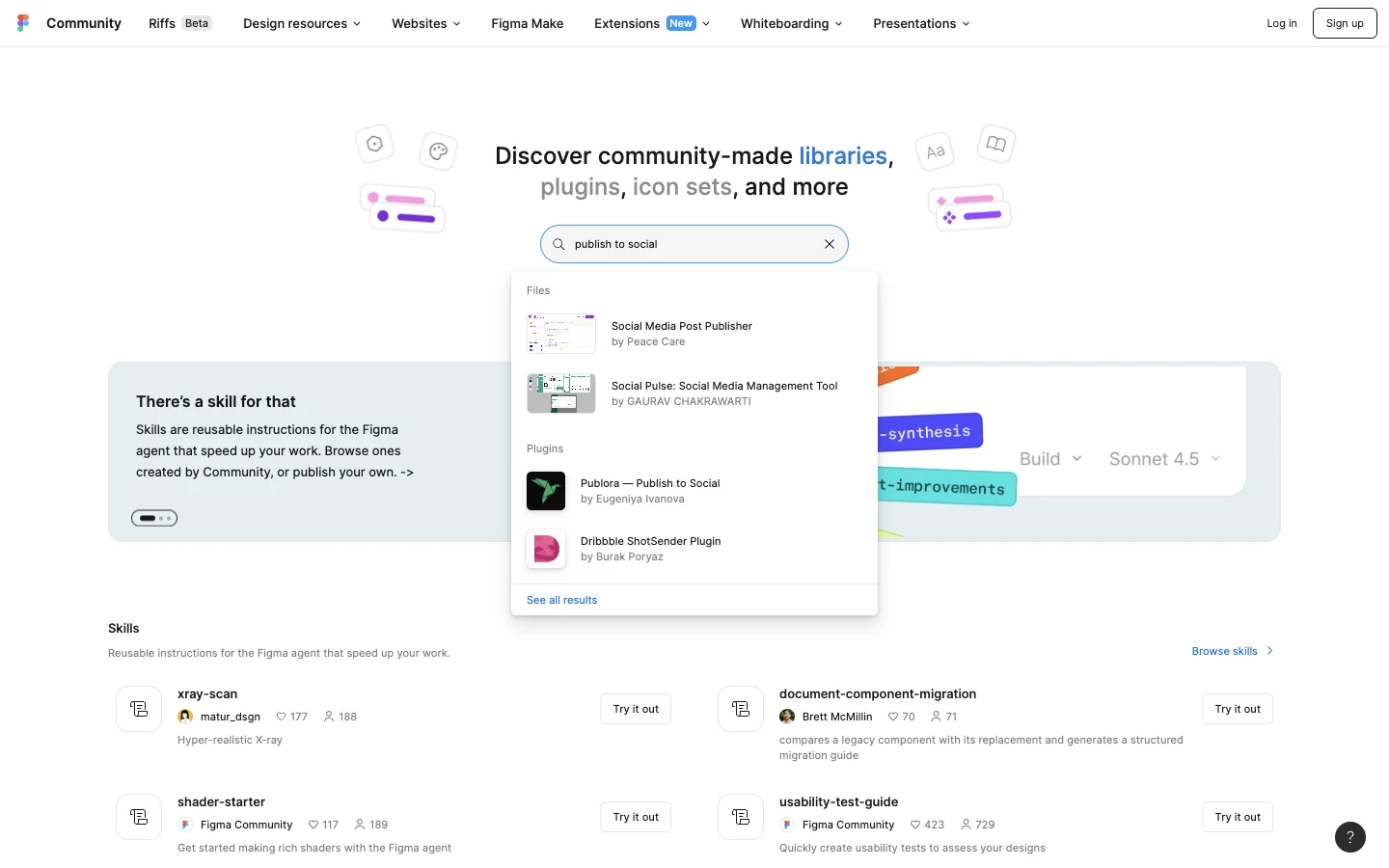Click the -synthesis purple tag
This screenshot has width=1389, height=868.
(x=929, y=432)
